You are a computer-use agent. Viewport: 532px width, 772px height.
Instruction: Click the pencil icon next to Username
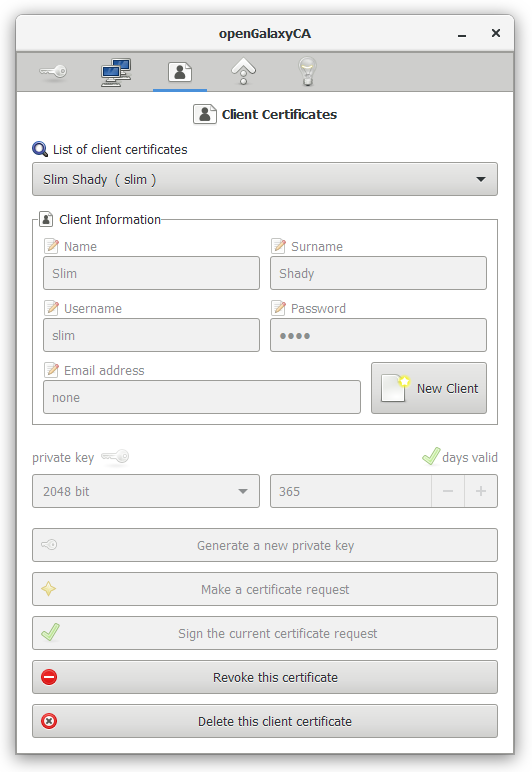(52, 308)
